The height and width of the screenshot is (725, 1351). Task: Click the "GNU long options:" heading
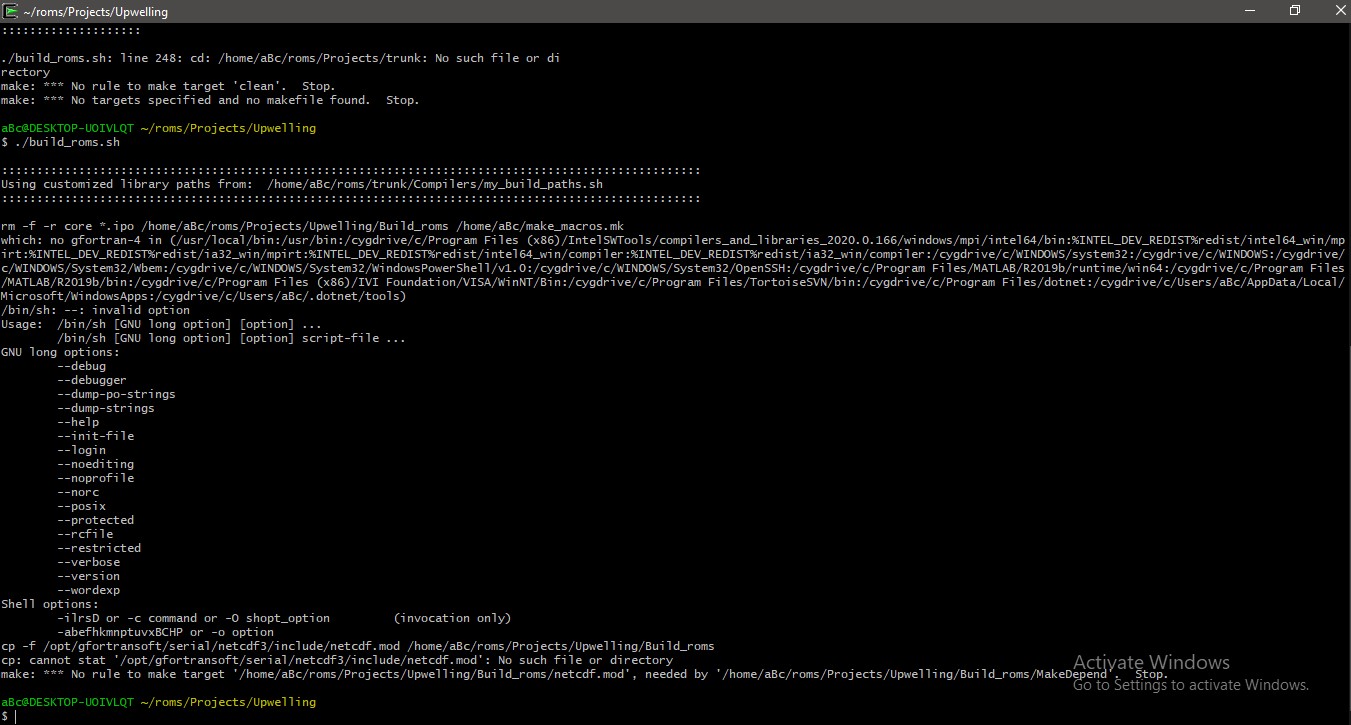60,352
